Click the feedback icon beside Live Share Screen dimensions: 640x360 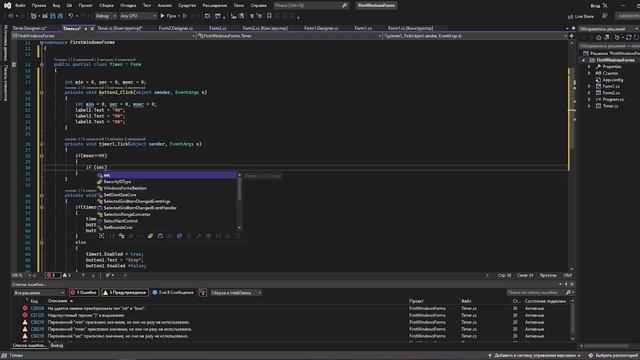[x=605, y=16]
